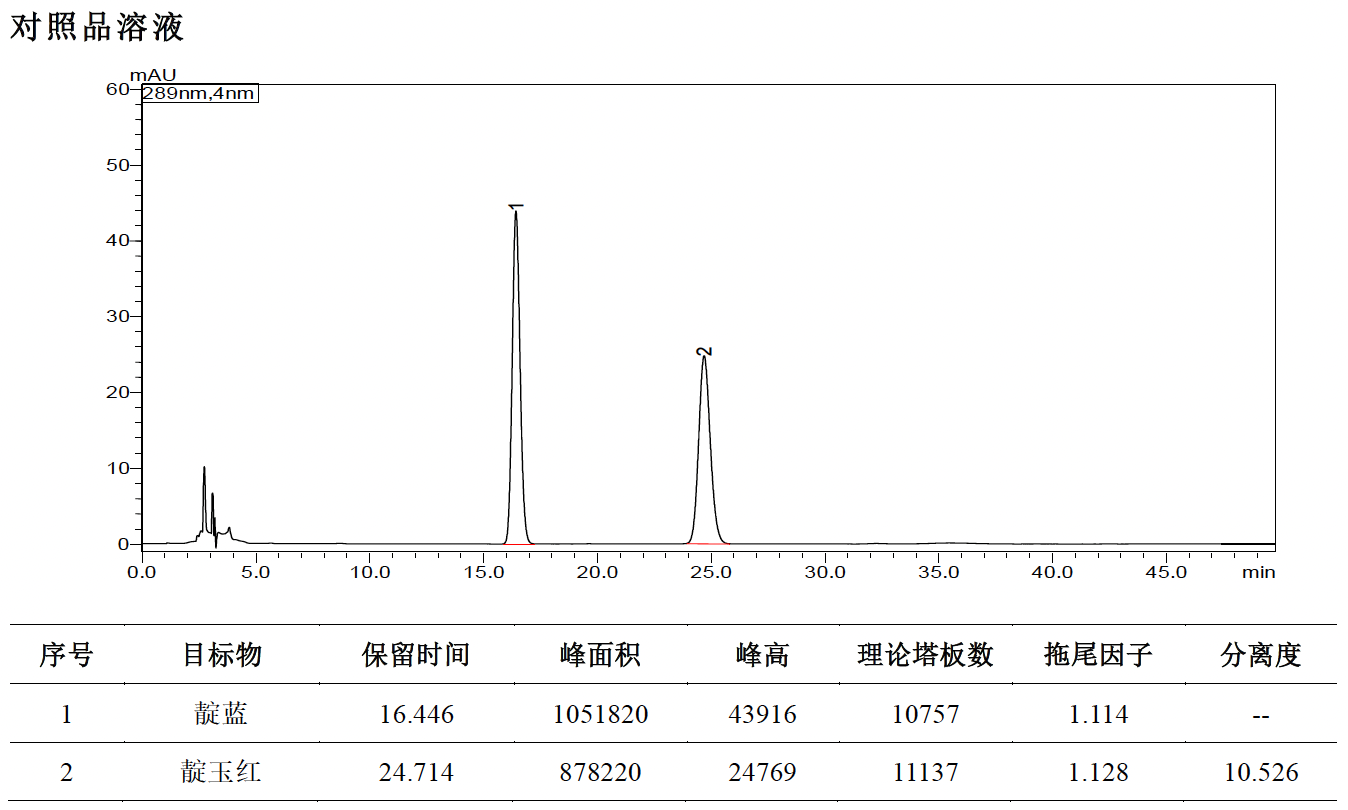Click the 15.0 tick on time axis
The height and width of the screenshot is (810, 1348).
coord(483,572)
